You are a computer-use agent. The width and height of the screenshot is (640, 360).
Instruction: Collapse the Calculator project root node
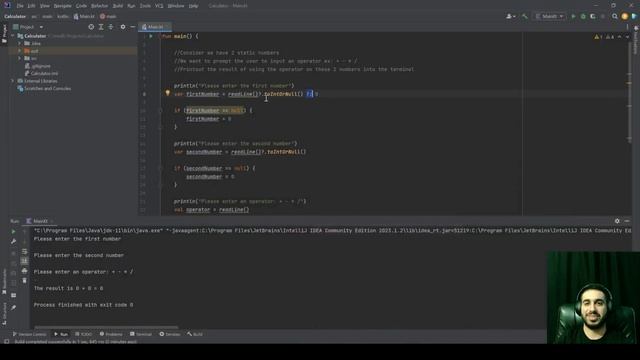(x=13, y=36)
